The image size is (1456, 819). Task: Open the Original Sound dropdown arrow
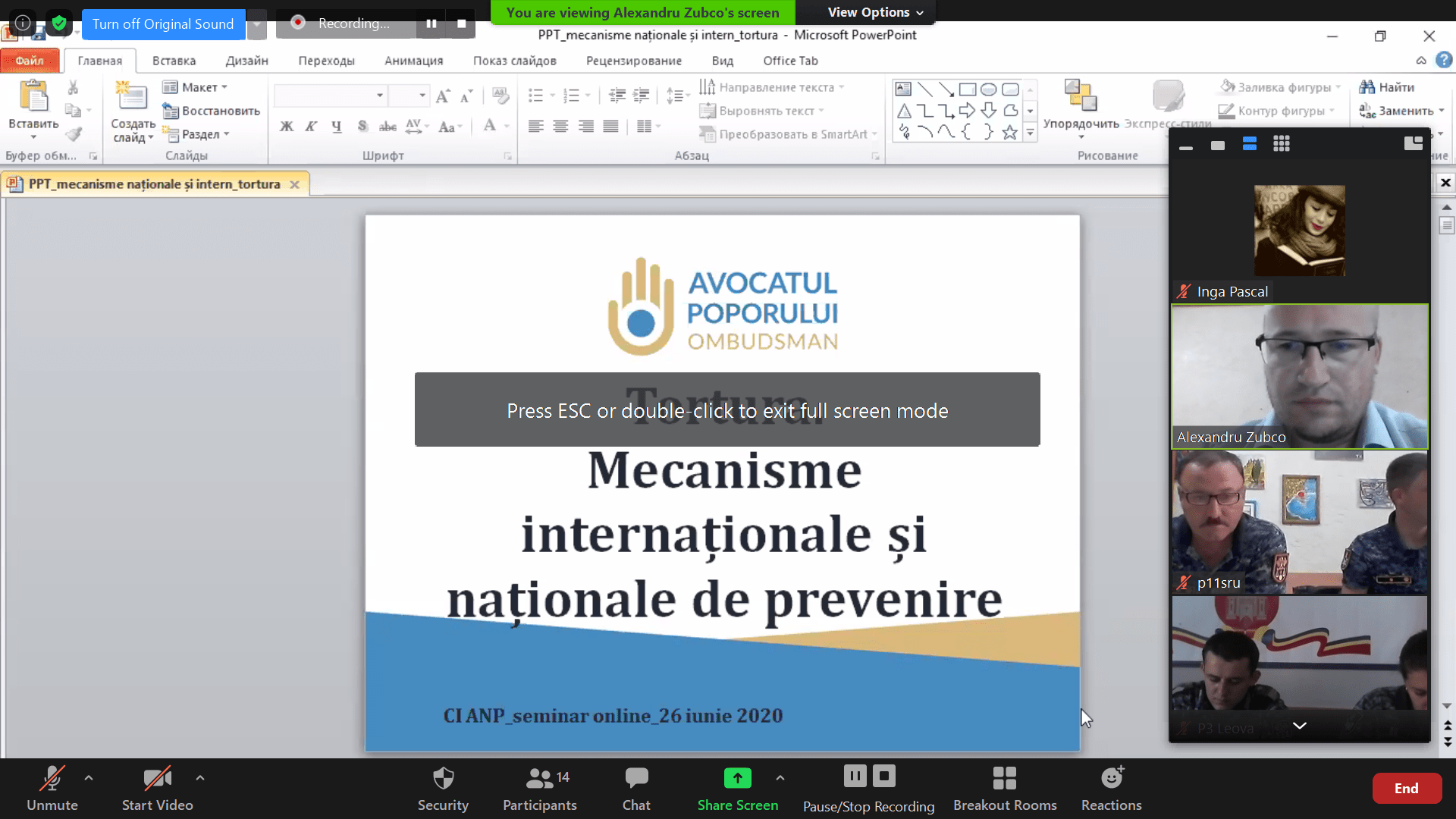[x=257, y=24]
